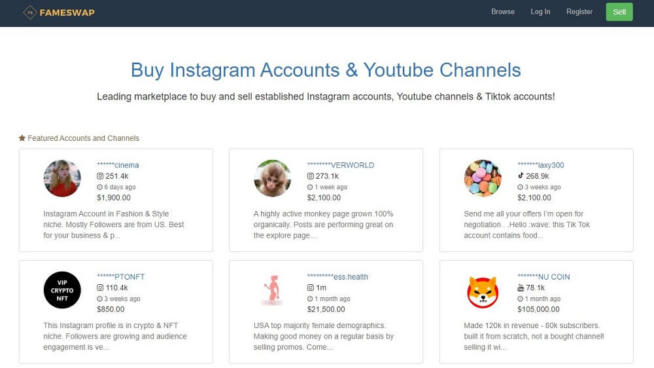Open the *********ess.health account link
654x368 pixels.
pyautogui.click(x=337, y=277)
